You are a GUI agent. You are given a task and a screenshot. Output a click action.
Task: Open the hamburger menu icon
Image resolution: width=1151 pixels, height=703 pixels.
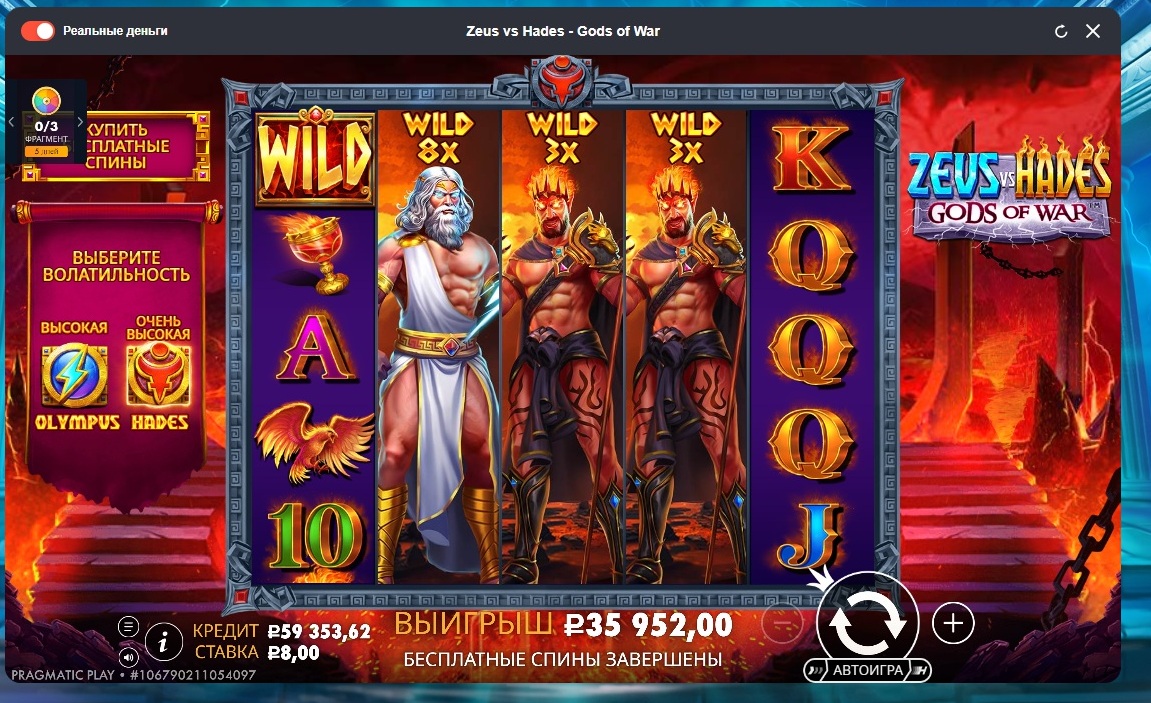coord(128,626)
